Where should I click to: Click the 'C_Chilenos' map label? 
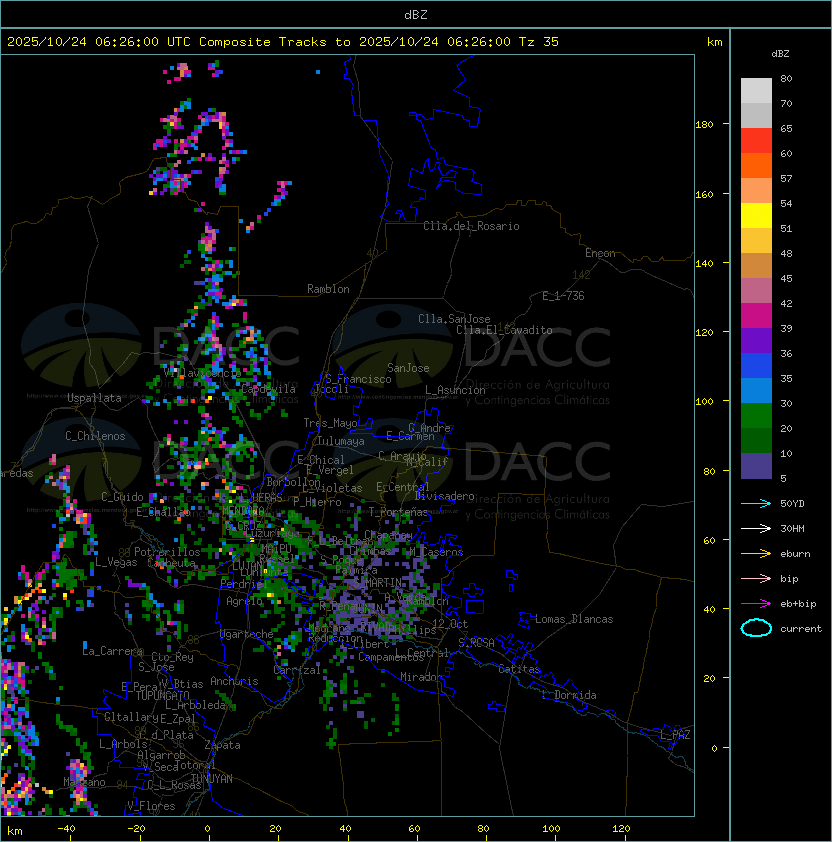click(x=95, y=436)
